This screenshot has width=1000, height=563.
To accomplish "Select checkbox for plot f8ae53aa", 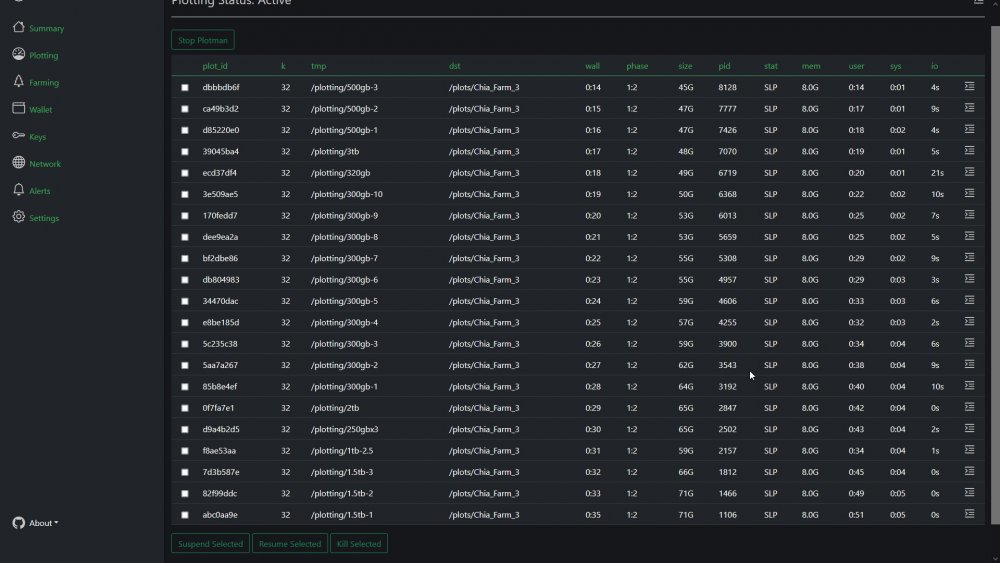I will pos(185,451).
